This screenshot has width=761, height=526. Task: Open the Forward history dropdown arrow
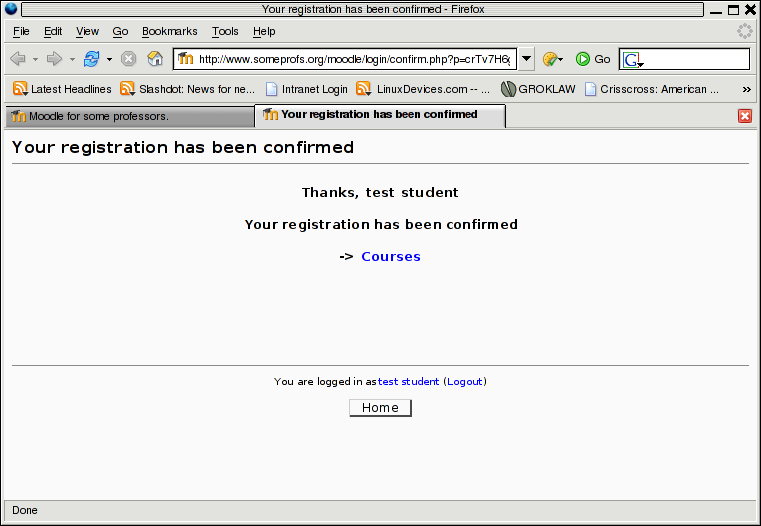[72, 60]
